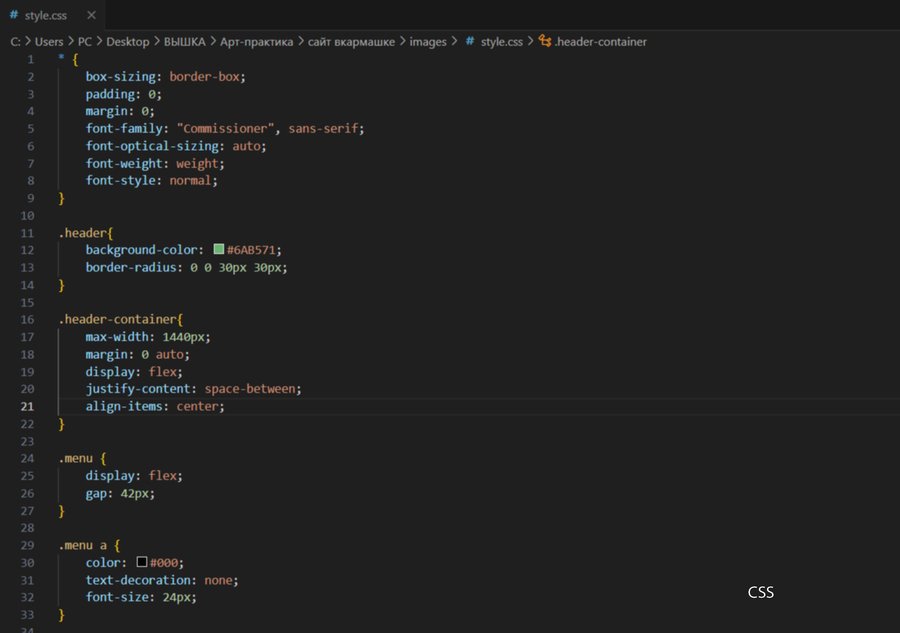
Task: Click the hash icon before style.css in breadcrumbs
Action: pyautogui.click(x=469, y=42)
